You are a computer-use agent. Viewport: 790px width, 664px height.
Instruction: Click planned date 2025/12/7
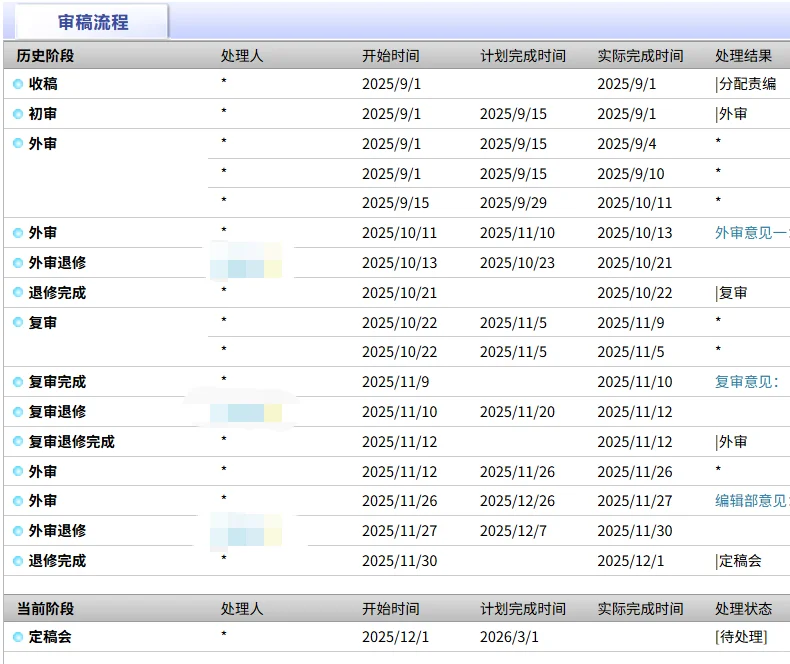(513, 531)
